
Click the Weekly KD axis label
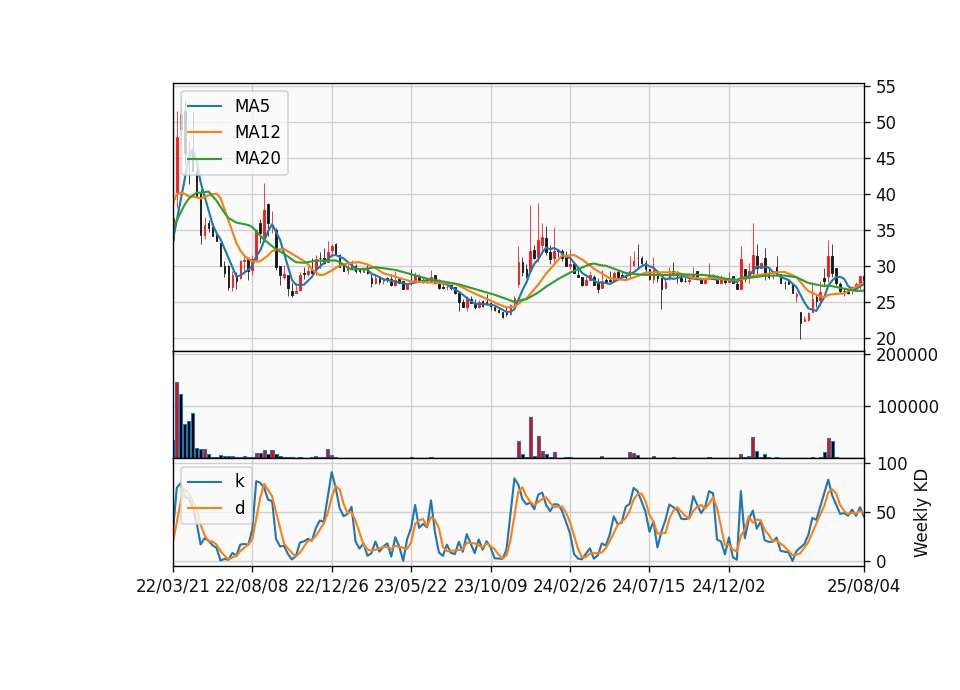pyautogui.click(x=921, y=513)
